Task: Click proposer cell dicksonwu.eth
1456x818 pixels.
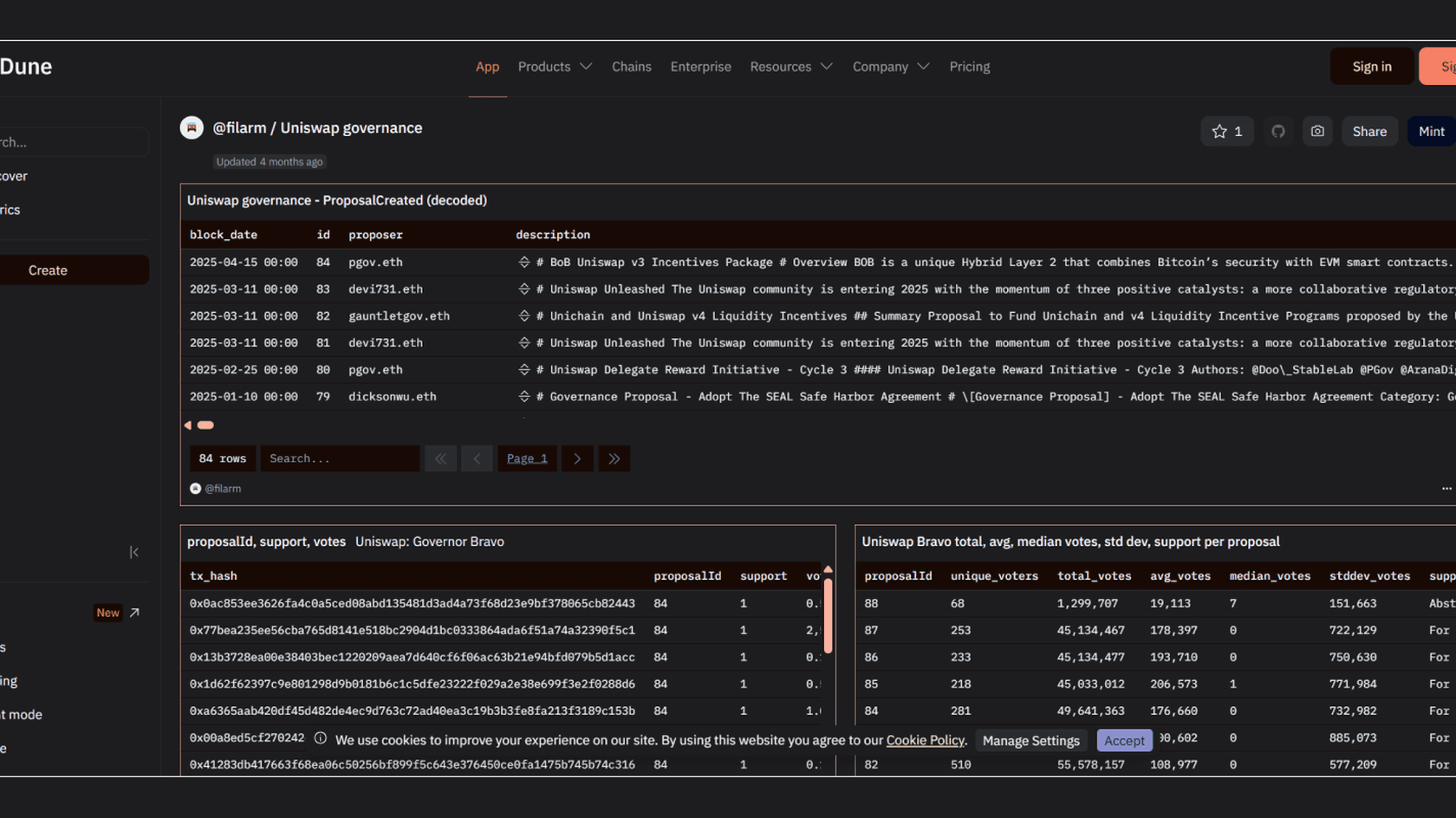Action: 392,397
